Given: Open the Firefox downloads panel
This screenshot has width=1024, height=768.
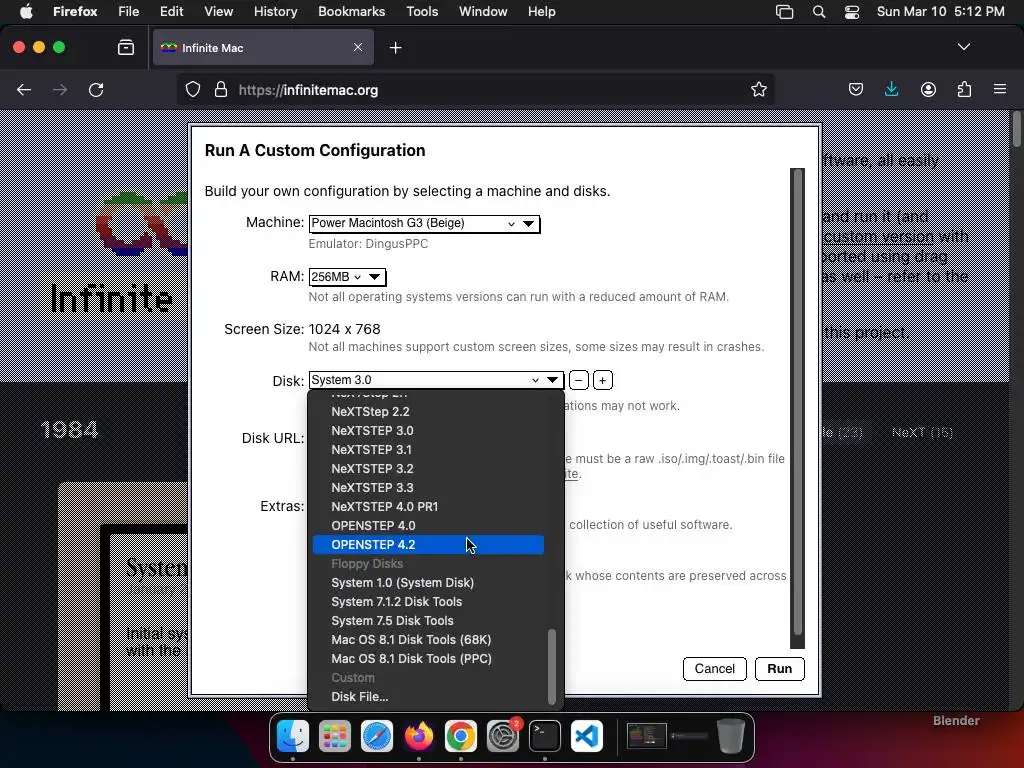Looking at the screenshot, I should (x=891, y=89).
